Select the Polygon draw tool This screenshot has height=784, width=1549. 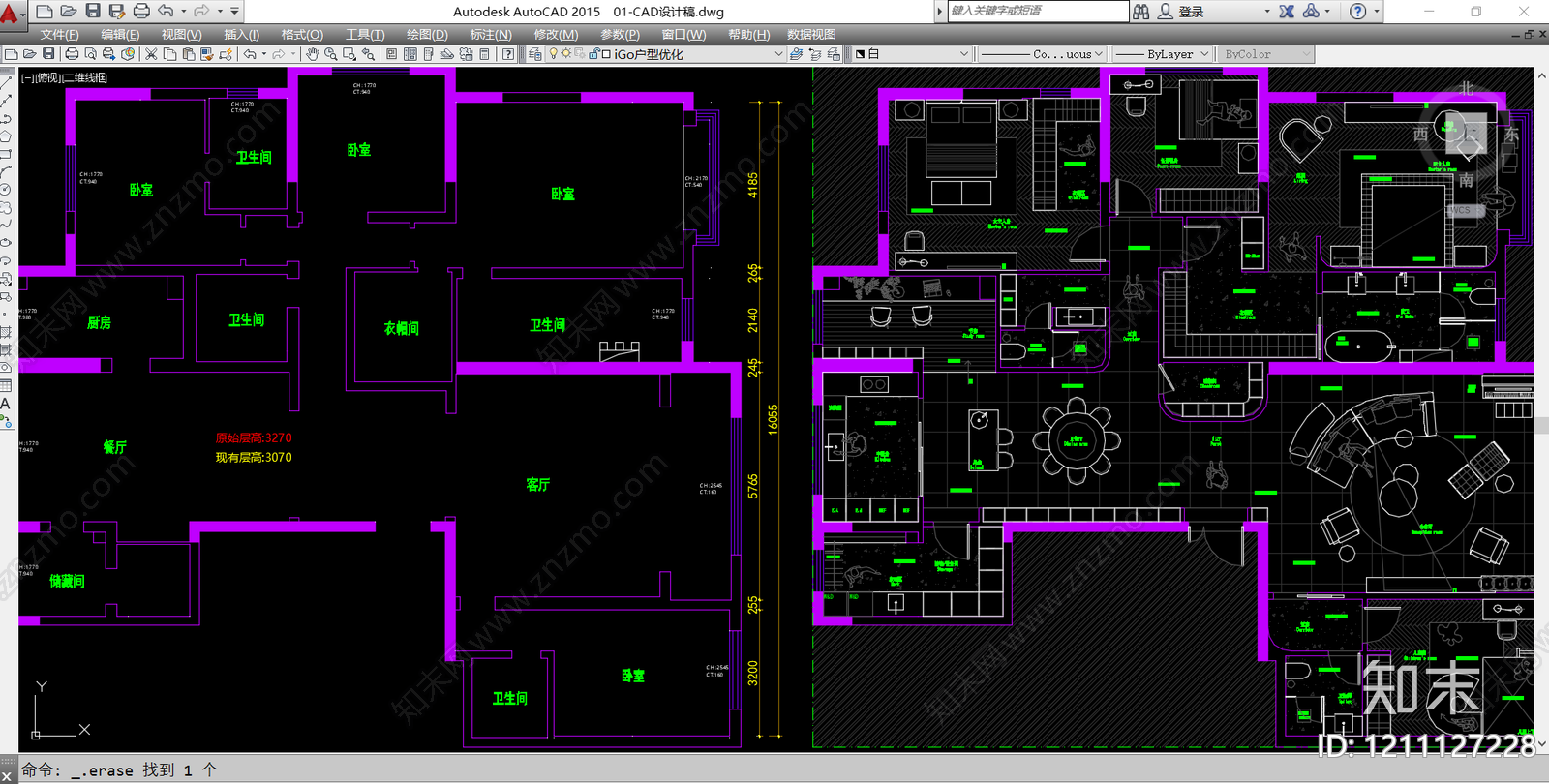tap(6, 136)
